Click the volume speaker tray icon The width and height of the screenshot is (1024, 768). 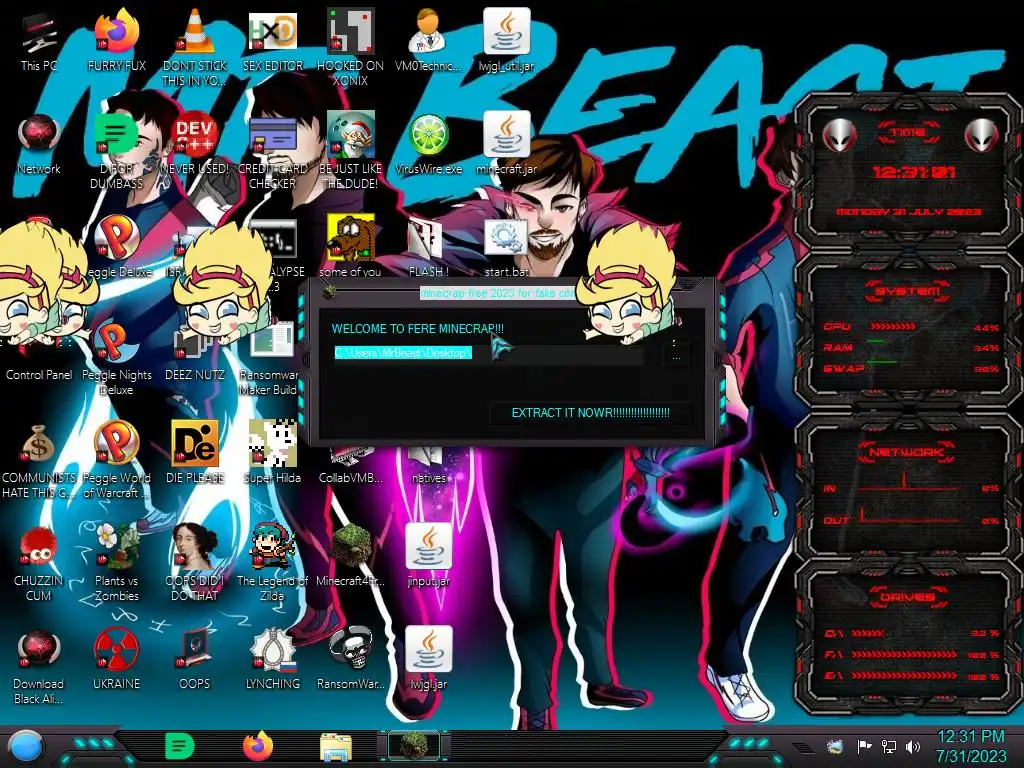pyautogui.click(x=913, y=746)
